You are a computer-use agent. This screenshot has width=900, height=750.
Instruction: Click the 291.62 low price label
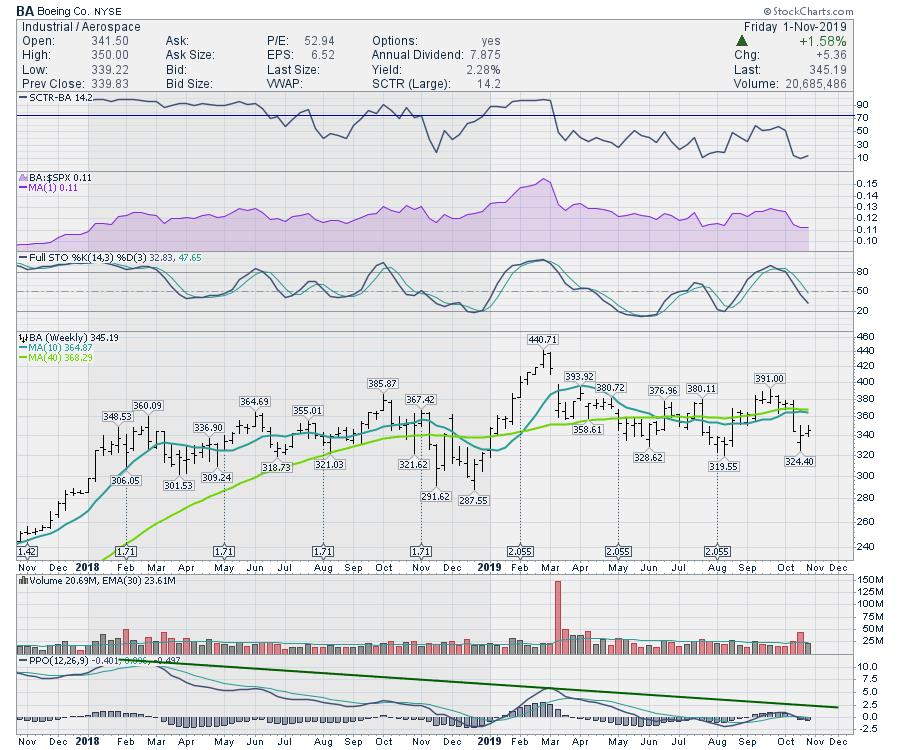[x=436, y=496]
